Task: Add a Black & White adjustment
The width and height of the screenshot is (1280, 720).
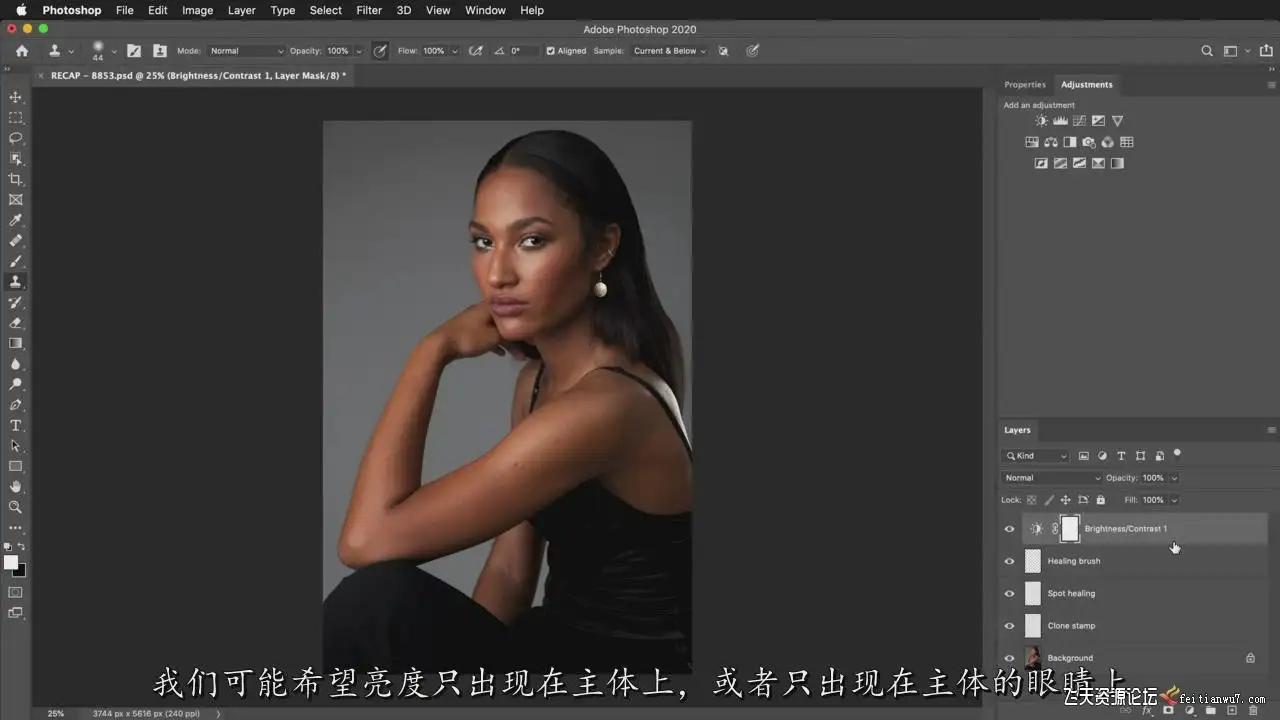Action: click(x=1070, y=142)
